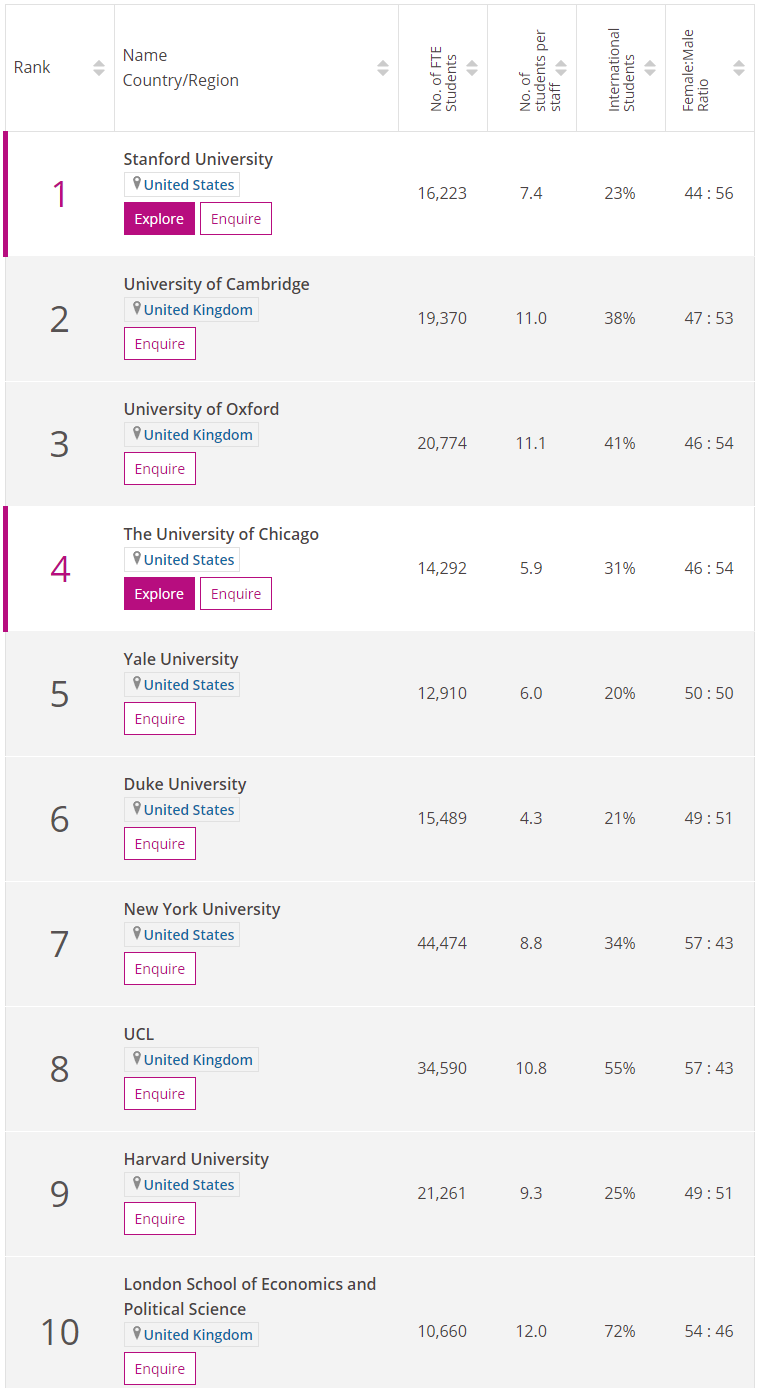Sort by Name Country/Region arrows

tap(383, 68)
